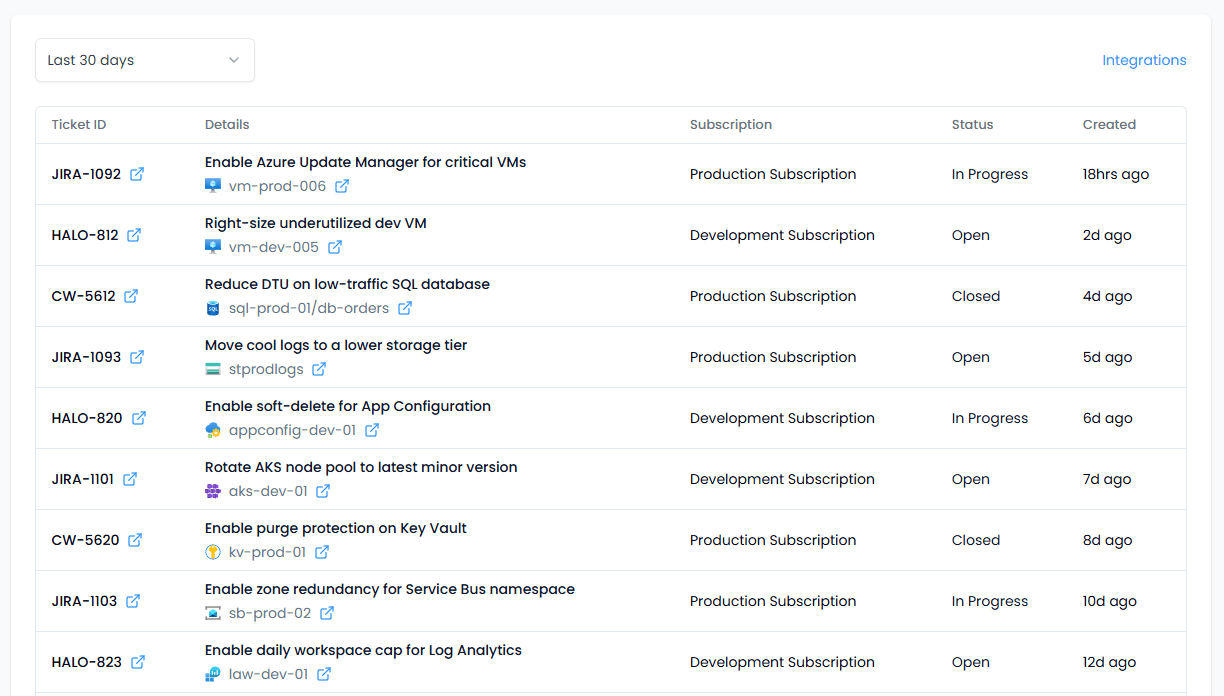Open ticket ID JIRA-1093
The width and height of the screenshot is (1224, 696).
(86, 357)
